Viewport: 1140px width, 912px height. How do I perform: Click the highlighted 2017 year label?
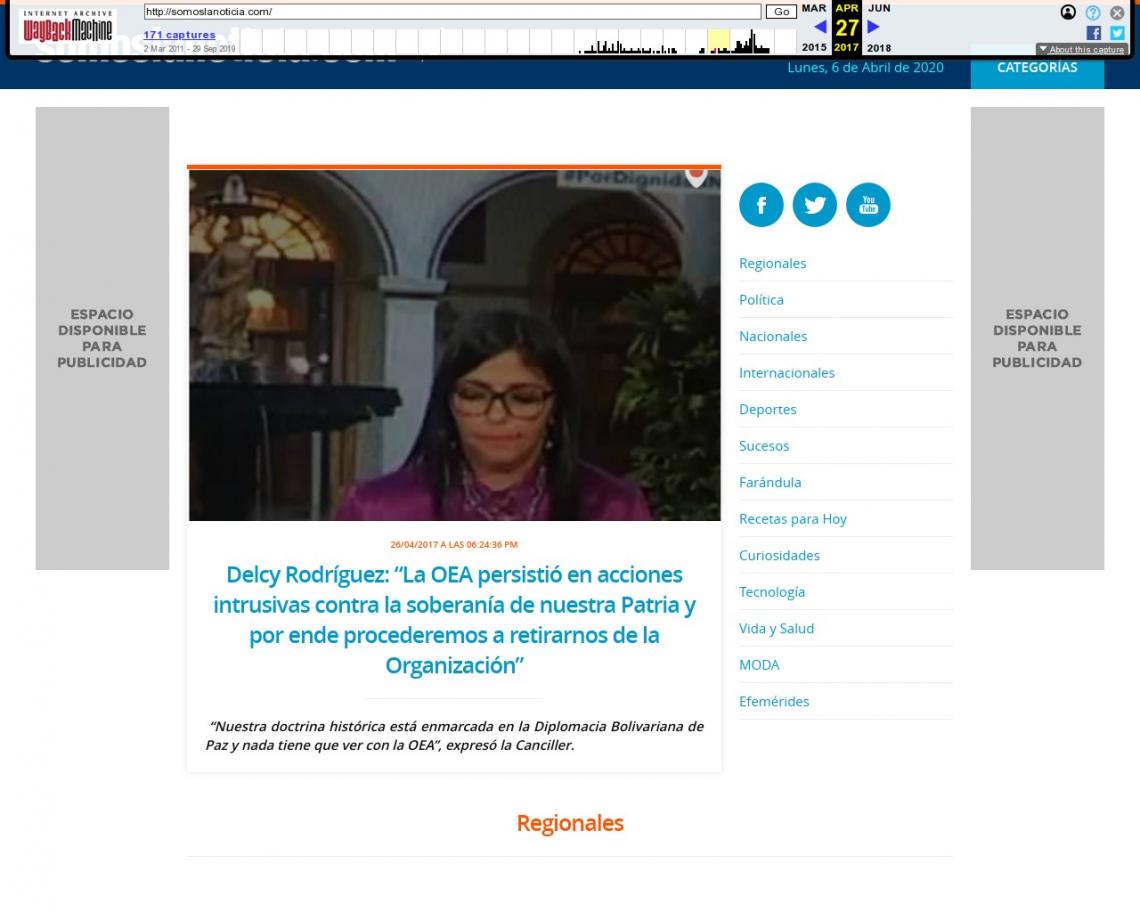846,47
